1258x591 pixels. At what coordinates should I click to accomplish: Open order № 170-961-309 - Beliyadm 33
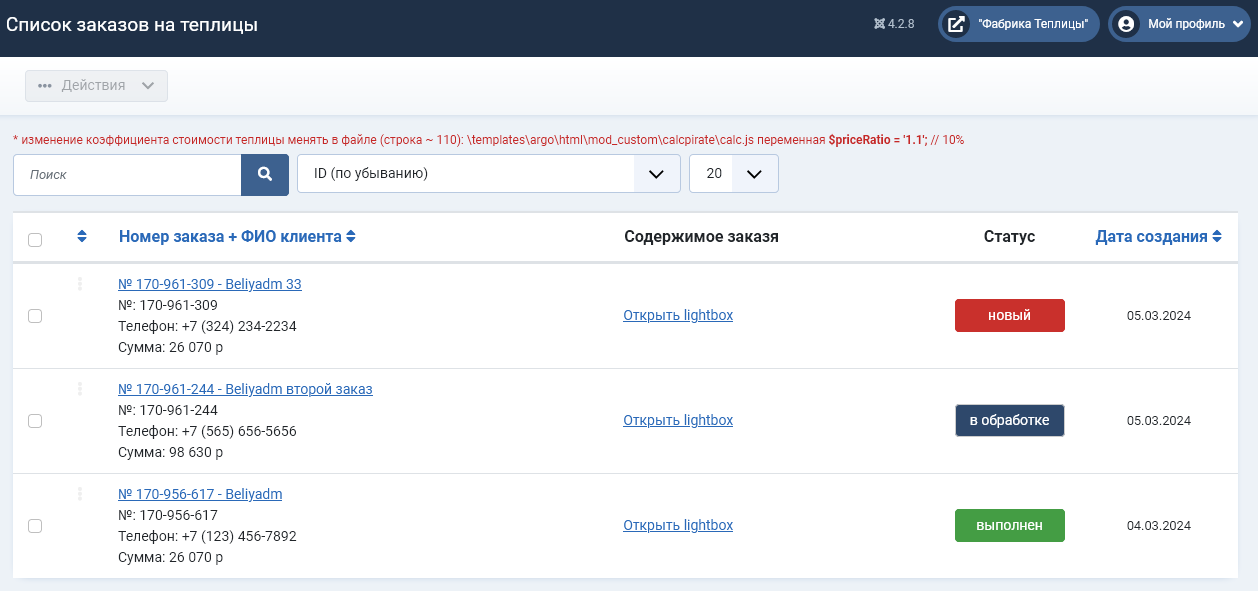(210, 284)
